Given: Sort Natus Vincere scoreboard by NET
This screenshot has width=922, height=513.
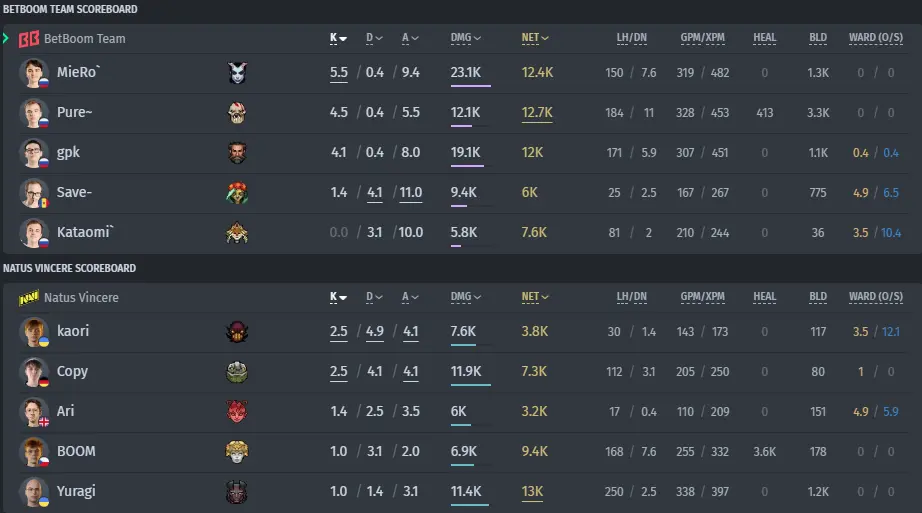Looking at the screenshot, I should pos(535,297).
